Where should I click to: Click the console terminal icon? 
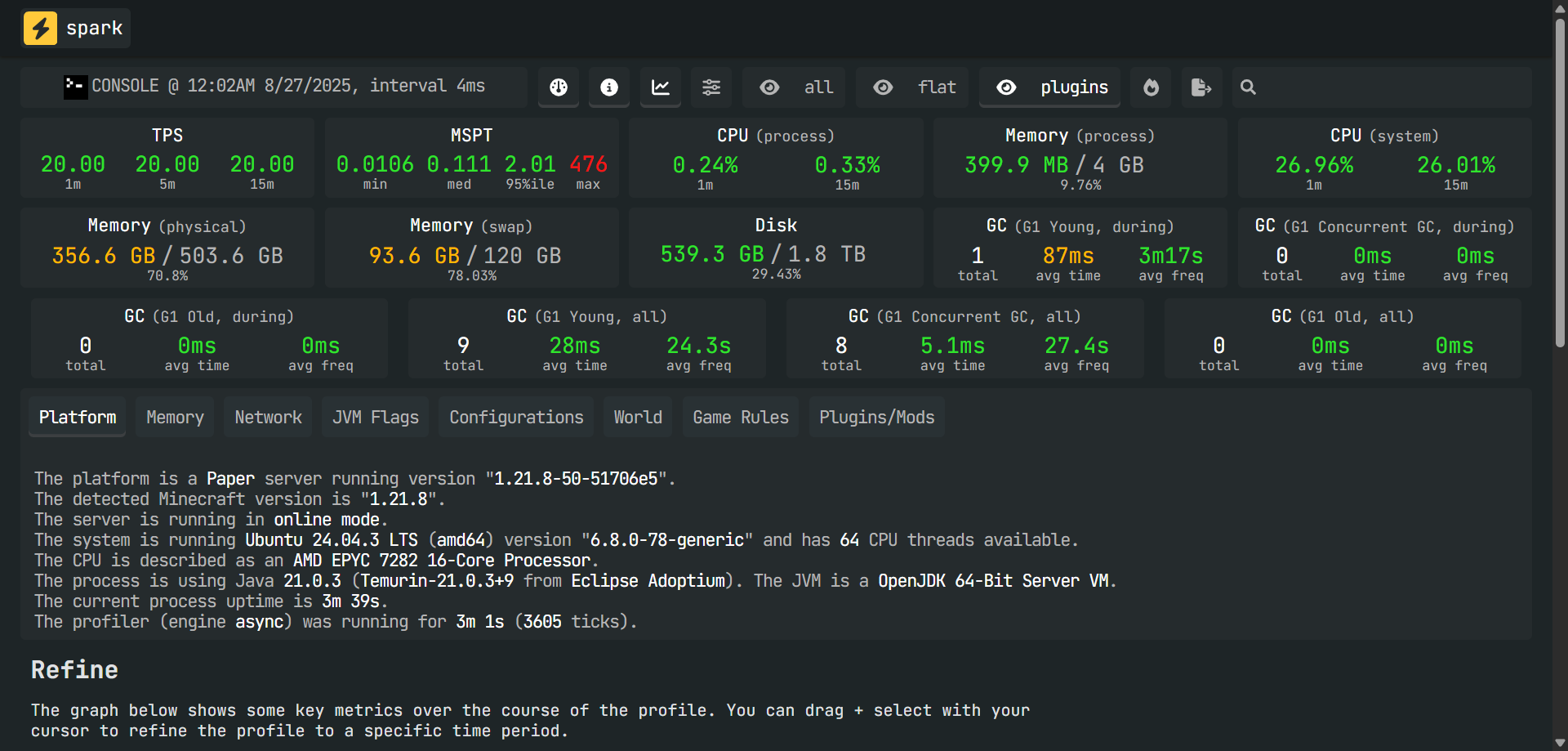75,87
